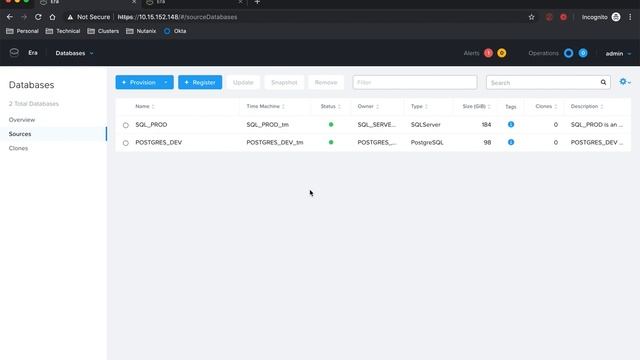The height and width of the screenshot is (360, 640).
Task: Bookmark this page with the star icon
Action: coord(531,17)
